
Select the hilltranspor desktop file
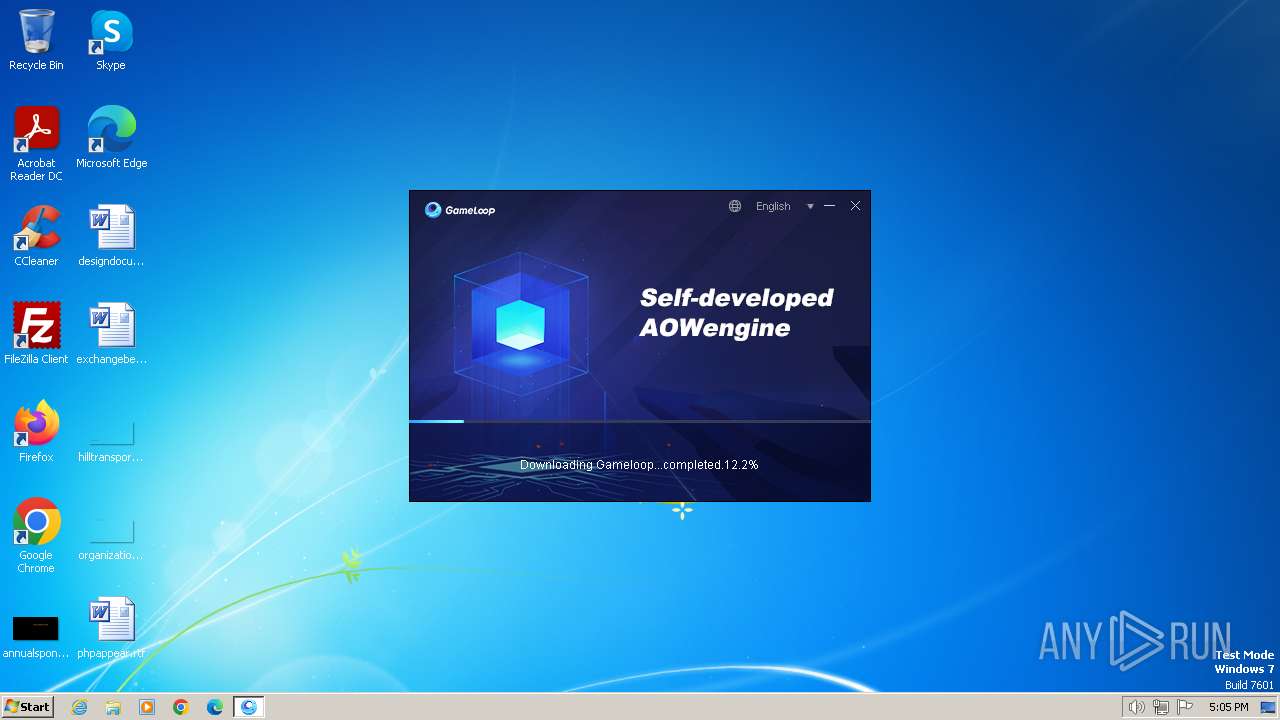[x=111, y=438]
